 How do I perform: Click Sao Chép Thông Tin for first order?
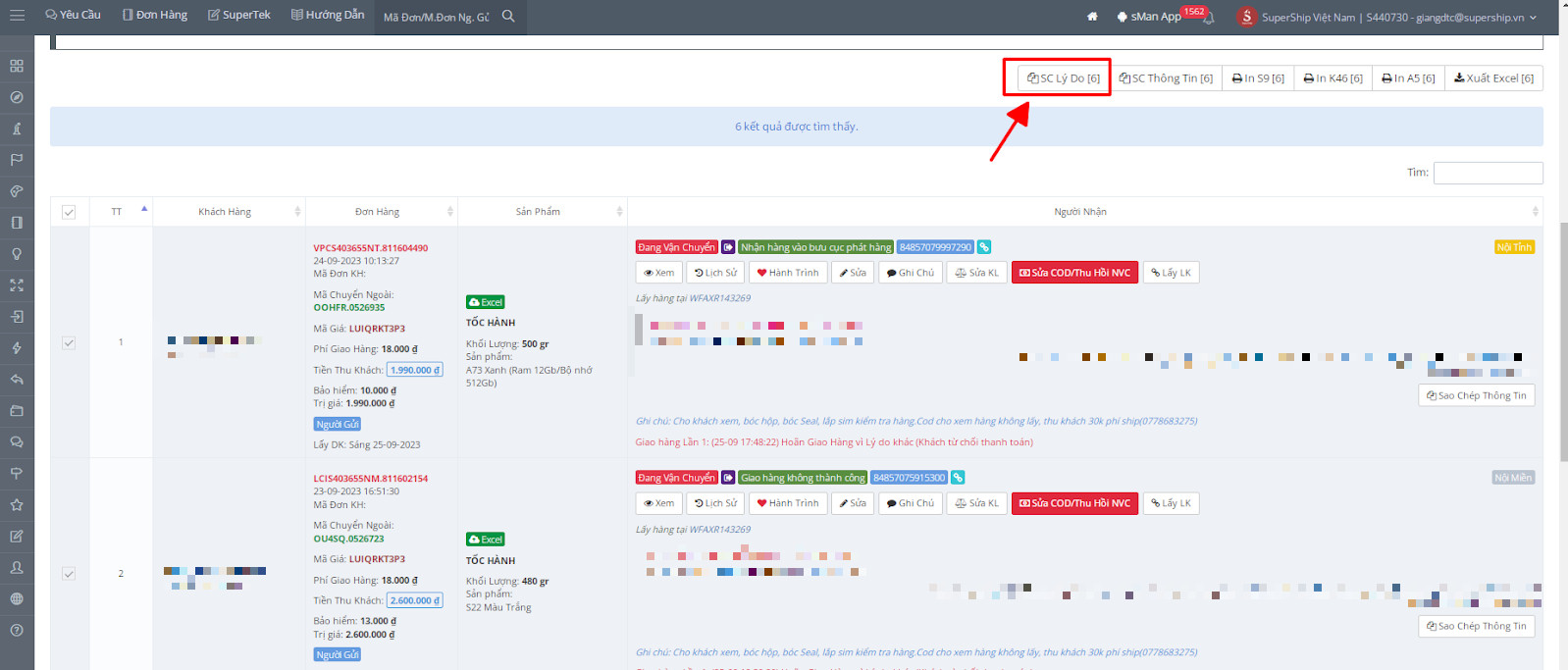1476,395
